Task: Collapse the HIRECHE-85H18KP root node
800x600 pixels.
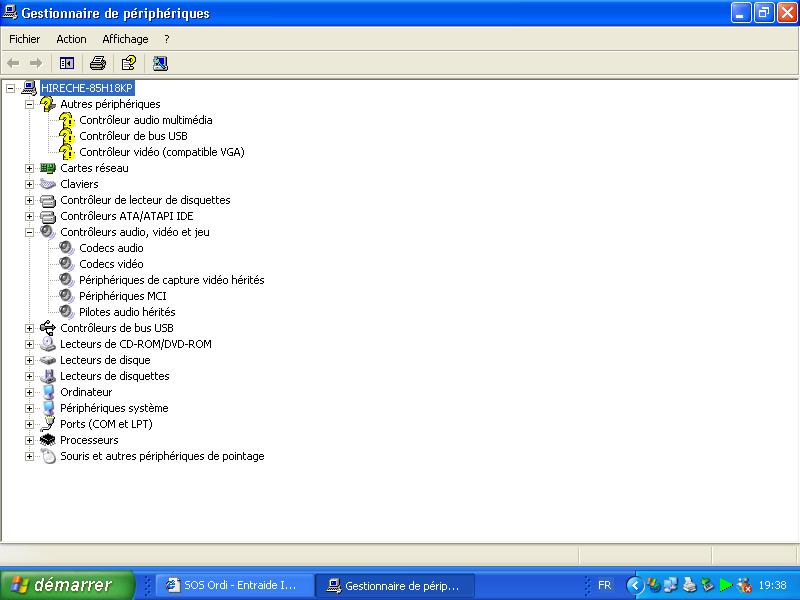Action: (x=10, y=88)
